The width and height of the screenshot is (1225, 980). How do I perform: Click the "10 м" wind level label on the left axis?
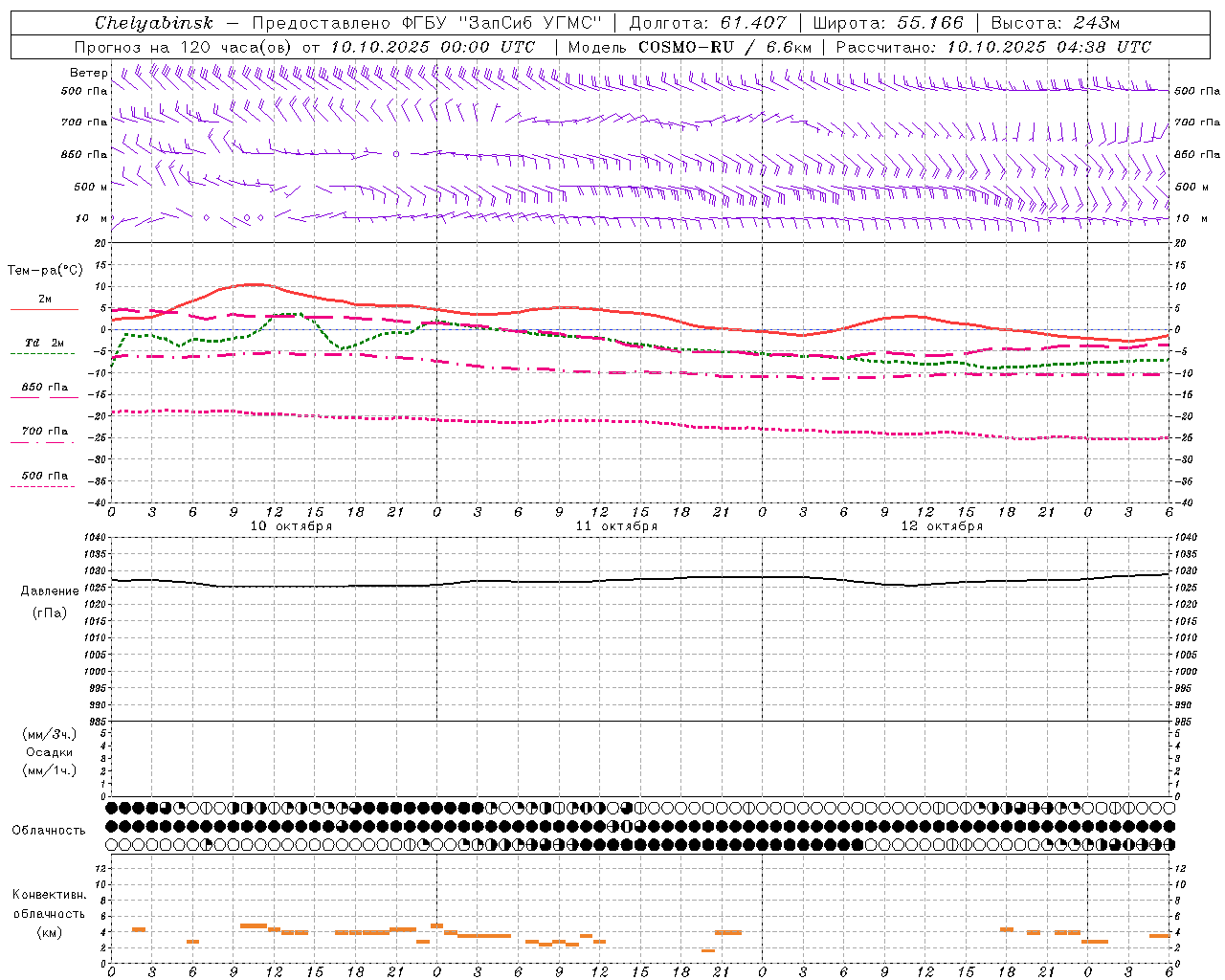click(91, 218)
